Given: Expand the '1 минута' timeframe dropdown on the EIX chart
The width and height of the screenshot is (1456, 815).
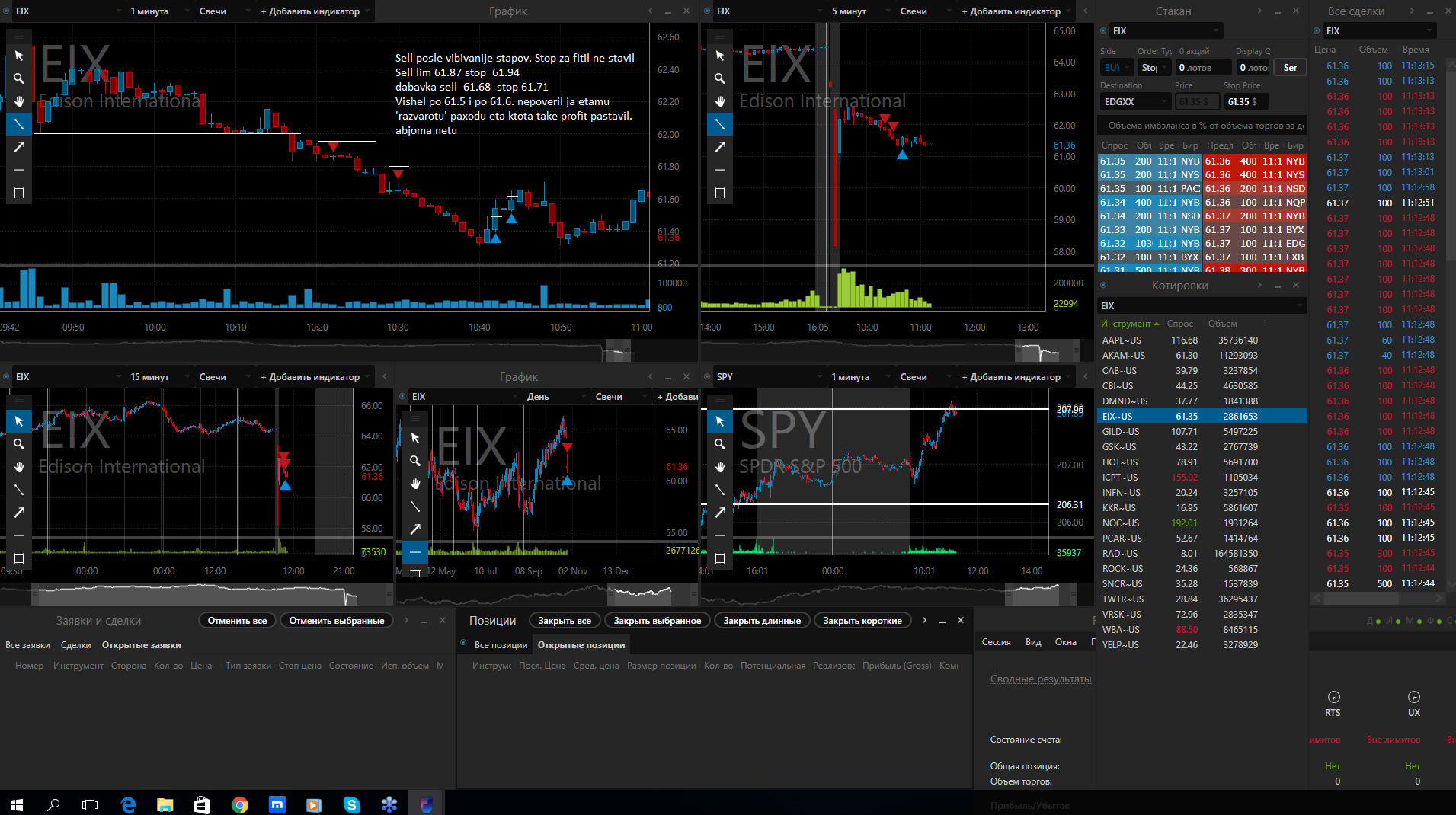Looking at the screenshot, I should pyautogui.click(x=158, y=11).
